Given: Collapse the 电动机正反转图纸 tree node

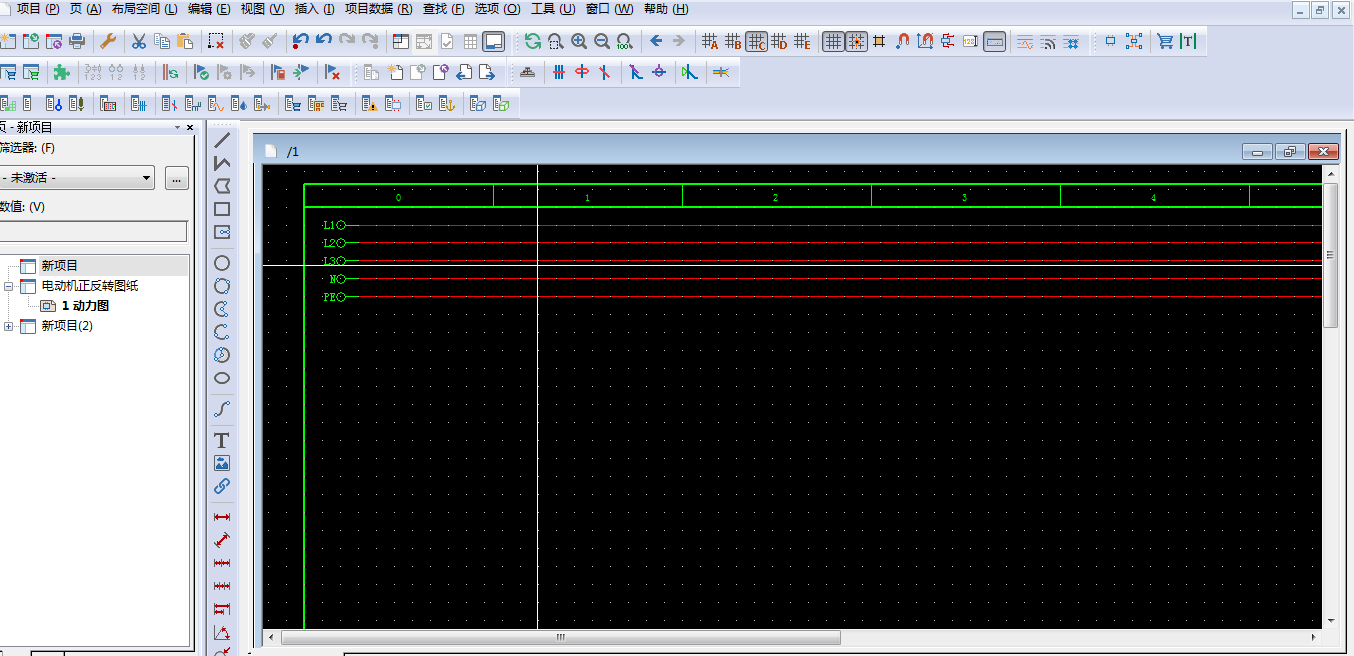Looking at the screenshot, I should (9, 286).
